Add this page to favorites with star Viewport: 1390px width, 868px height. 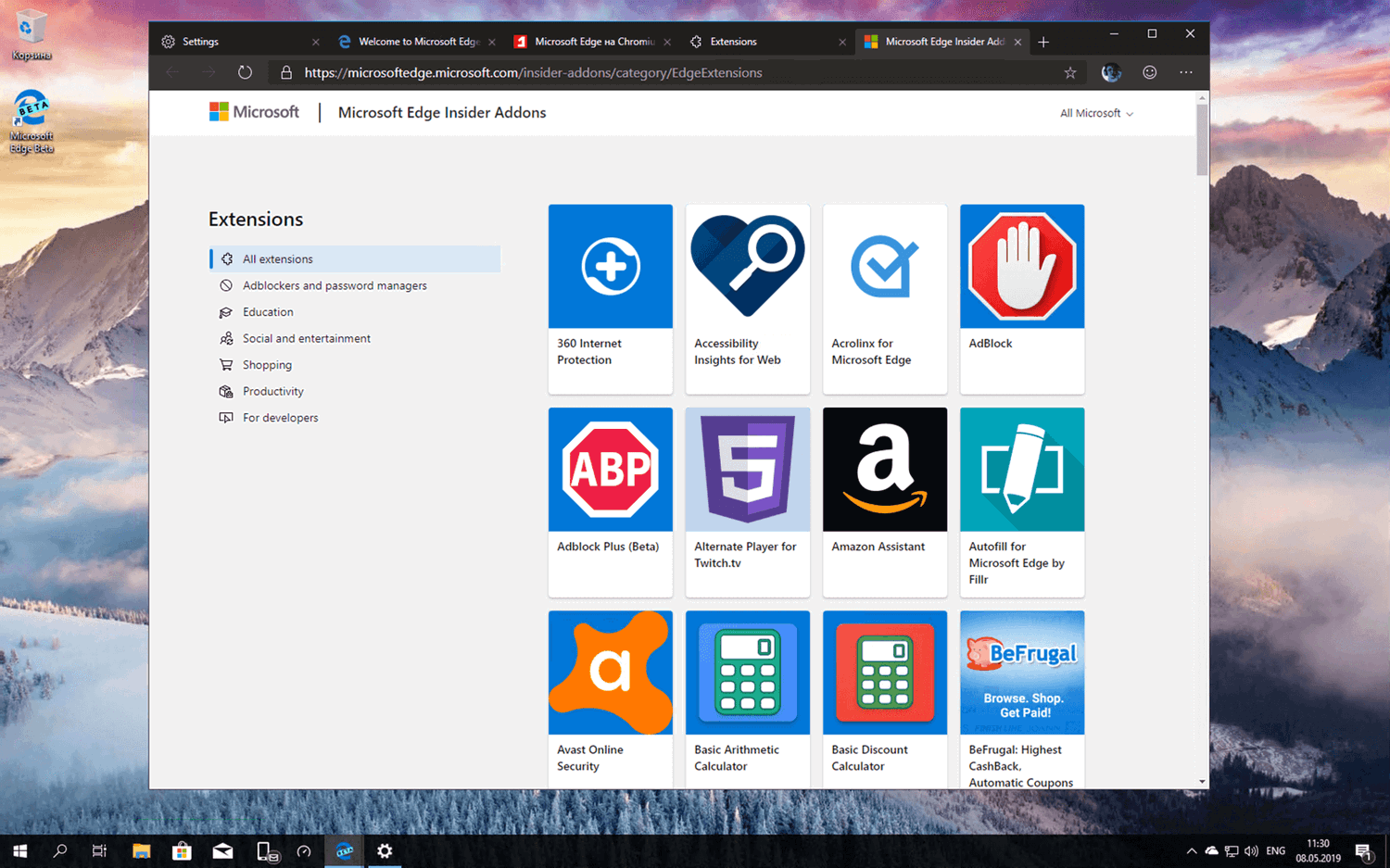coord(1070,72)
